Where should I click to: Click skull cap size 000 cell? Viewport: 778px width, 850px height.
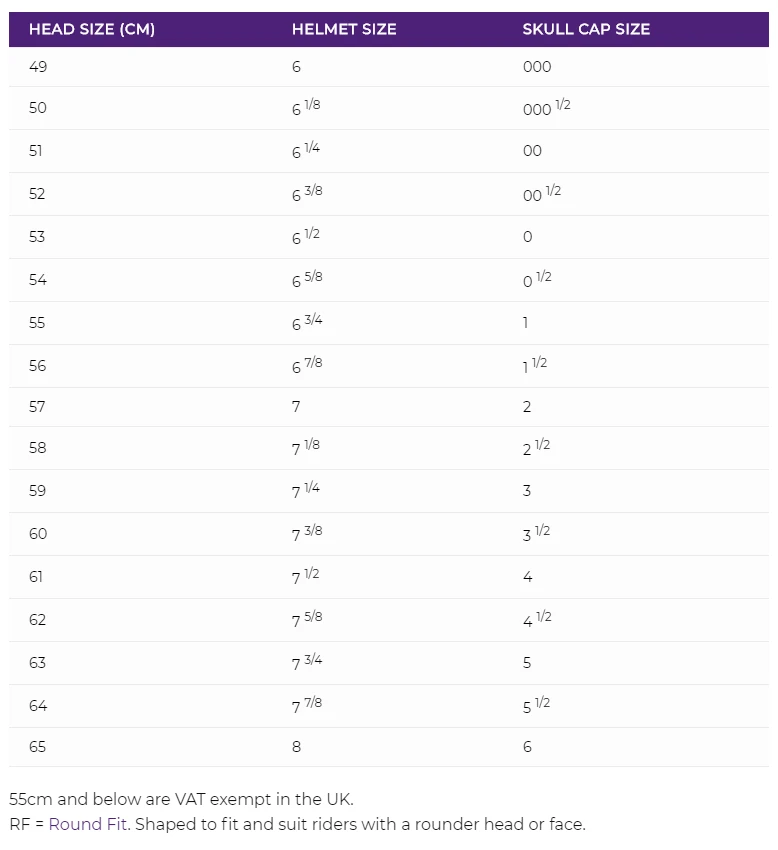[x=537, y=67]
